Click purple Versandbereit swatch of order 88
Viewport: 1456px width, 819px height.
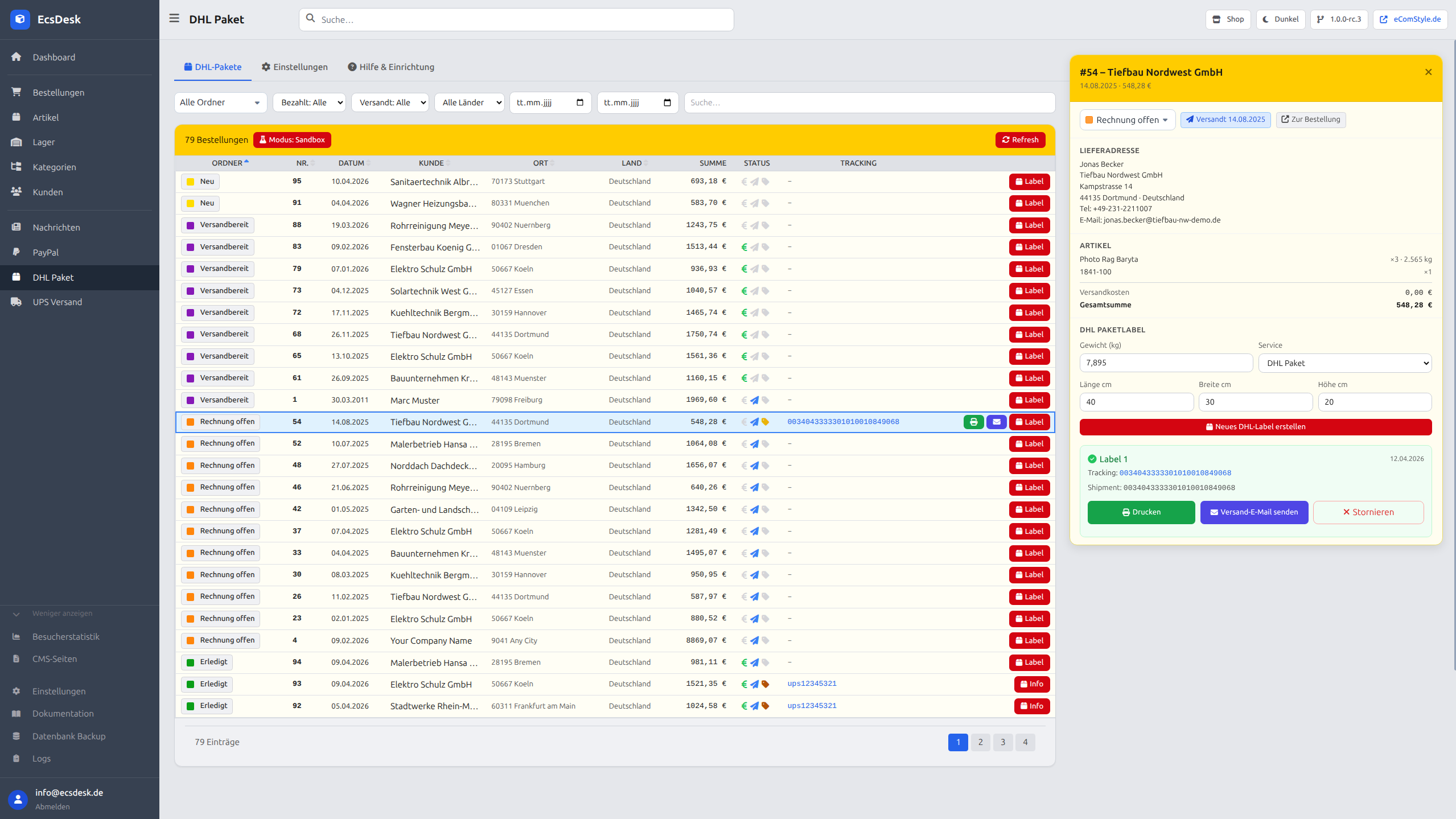tap(190, 225)
